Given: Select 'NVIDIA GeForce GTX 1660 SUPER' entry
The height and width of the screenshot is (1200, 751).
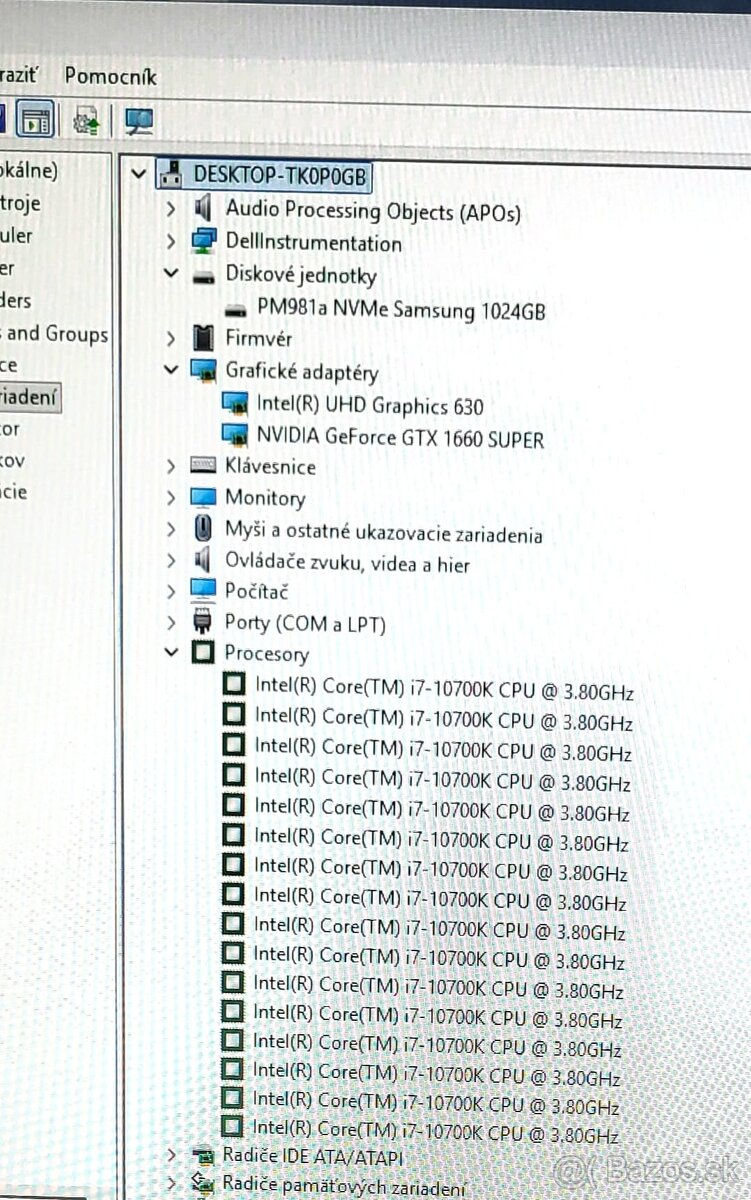Looking at the screenshot, I should click(x=400, y=437).
